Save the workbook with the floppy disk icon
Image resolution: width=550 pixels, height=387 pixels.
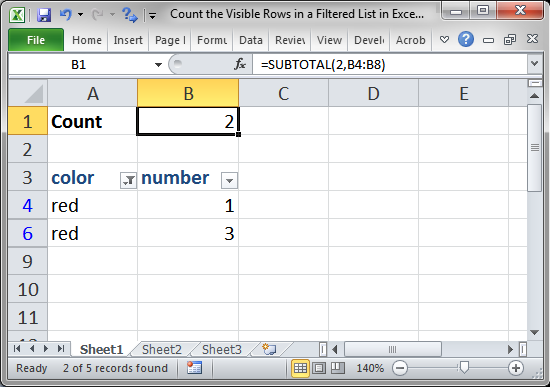pyautogui.click(x=44, y=15)
